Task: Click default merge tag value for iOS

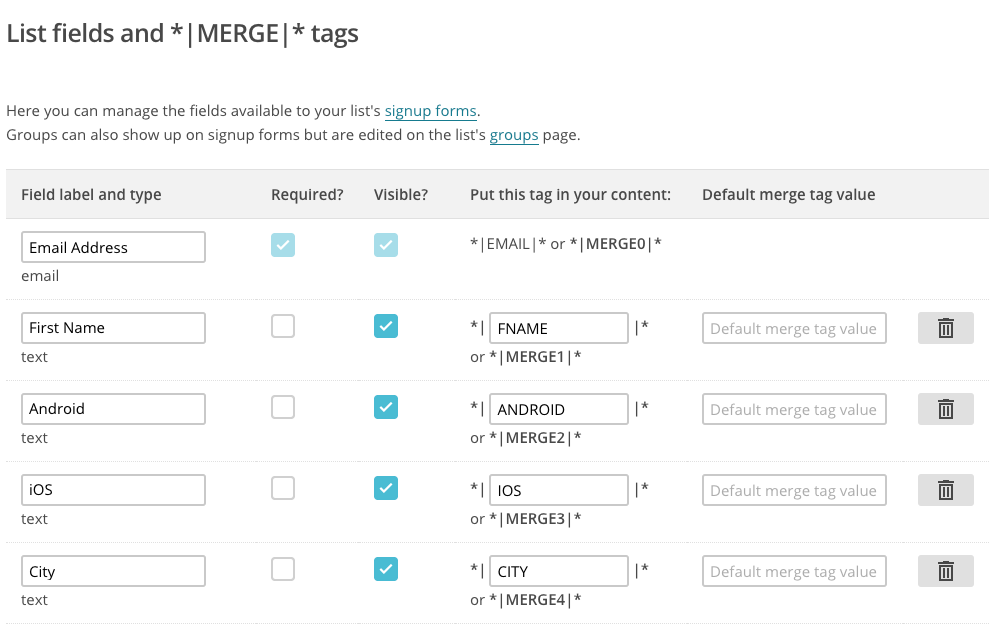Action: [794, 490]
